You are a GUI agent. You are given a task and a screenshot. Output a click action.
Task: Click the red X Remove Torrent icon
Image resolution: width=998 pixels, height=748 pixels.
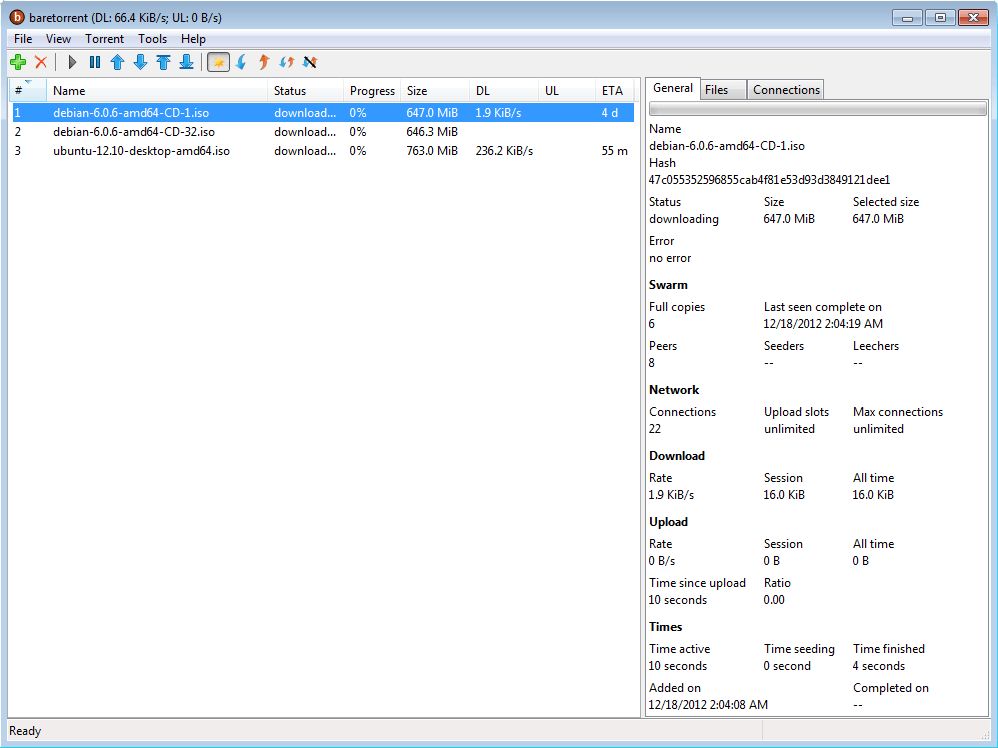(x=41, y=62)
